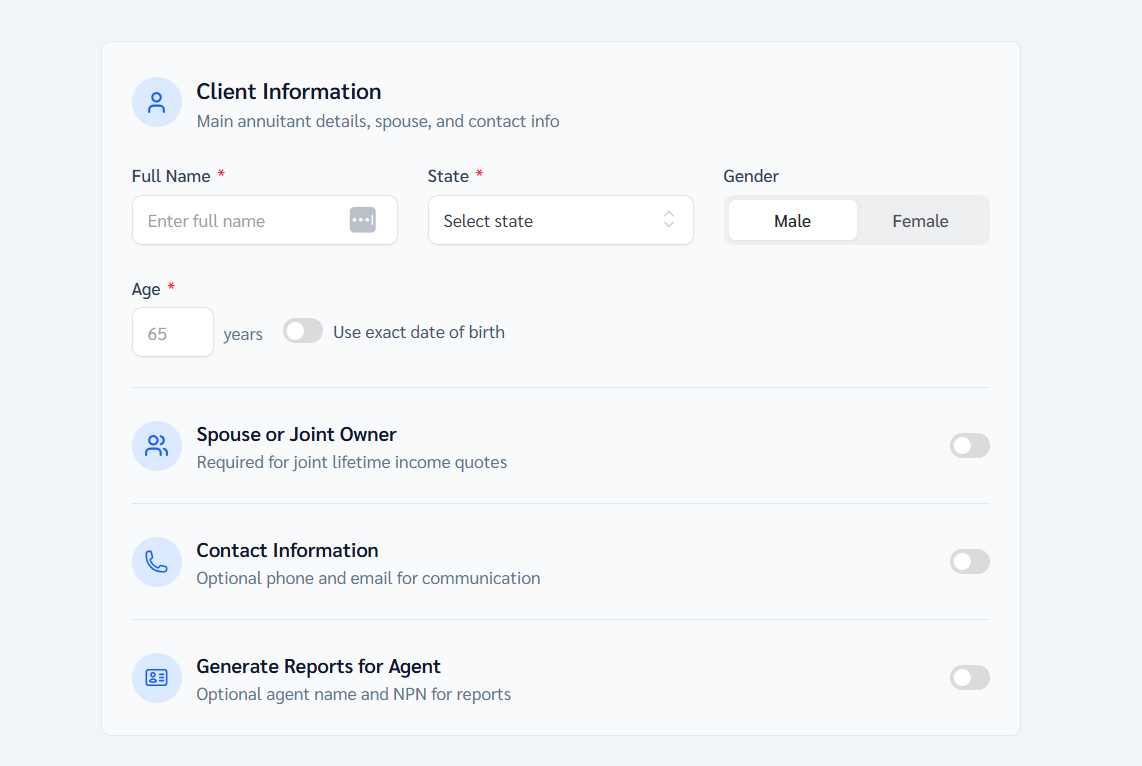Click the 'Gender' field label
The image size is (1142, 766).
751,176
